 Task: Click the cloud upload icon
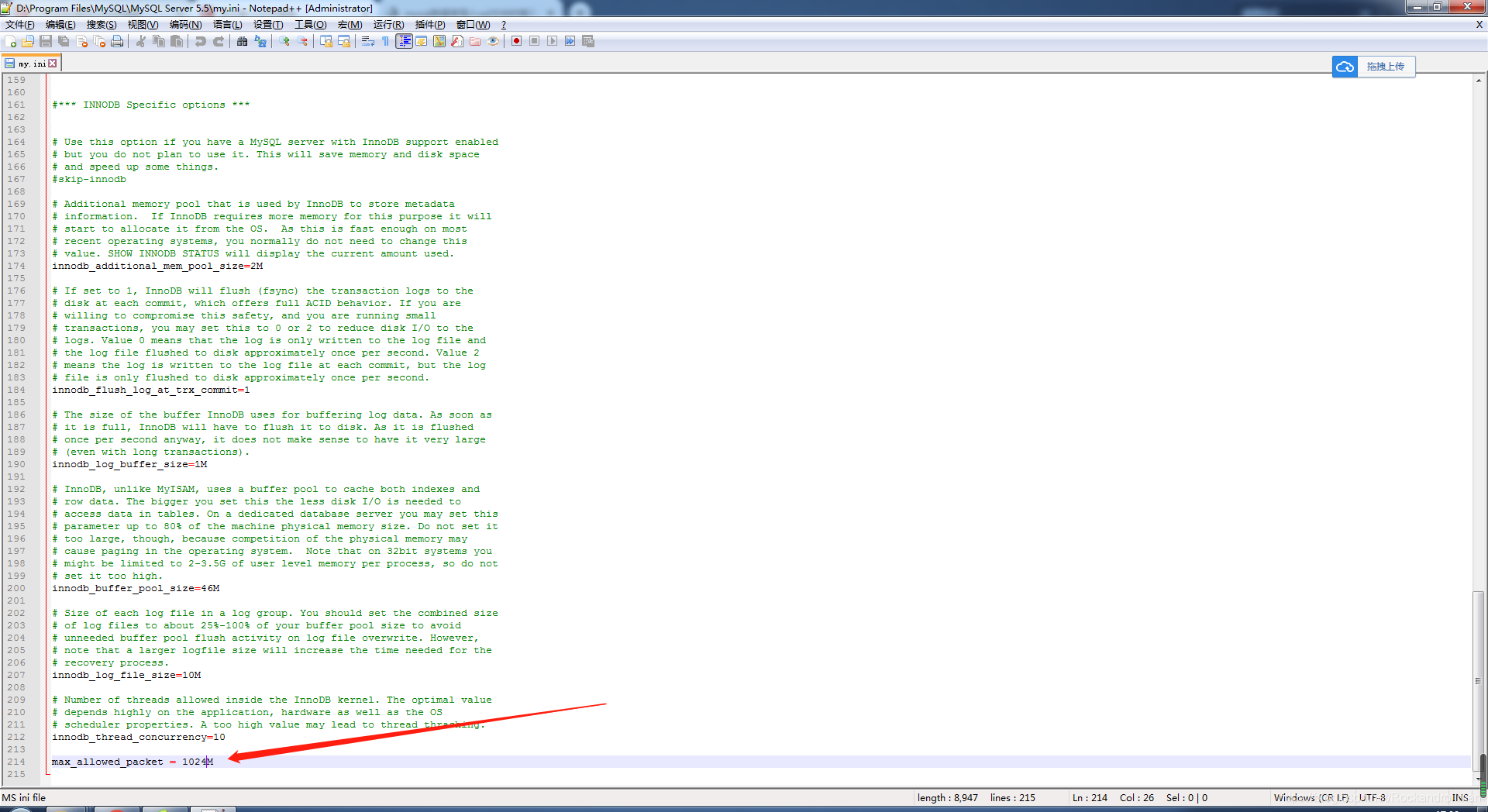[1345, 67]
